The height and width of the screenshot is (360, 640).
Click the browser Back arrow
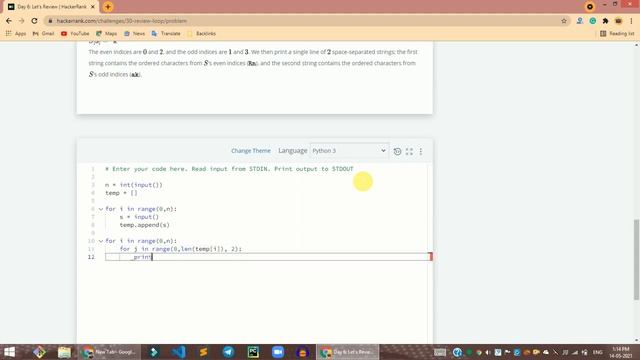point(9,21)
